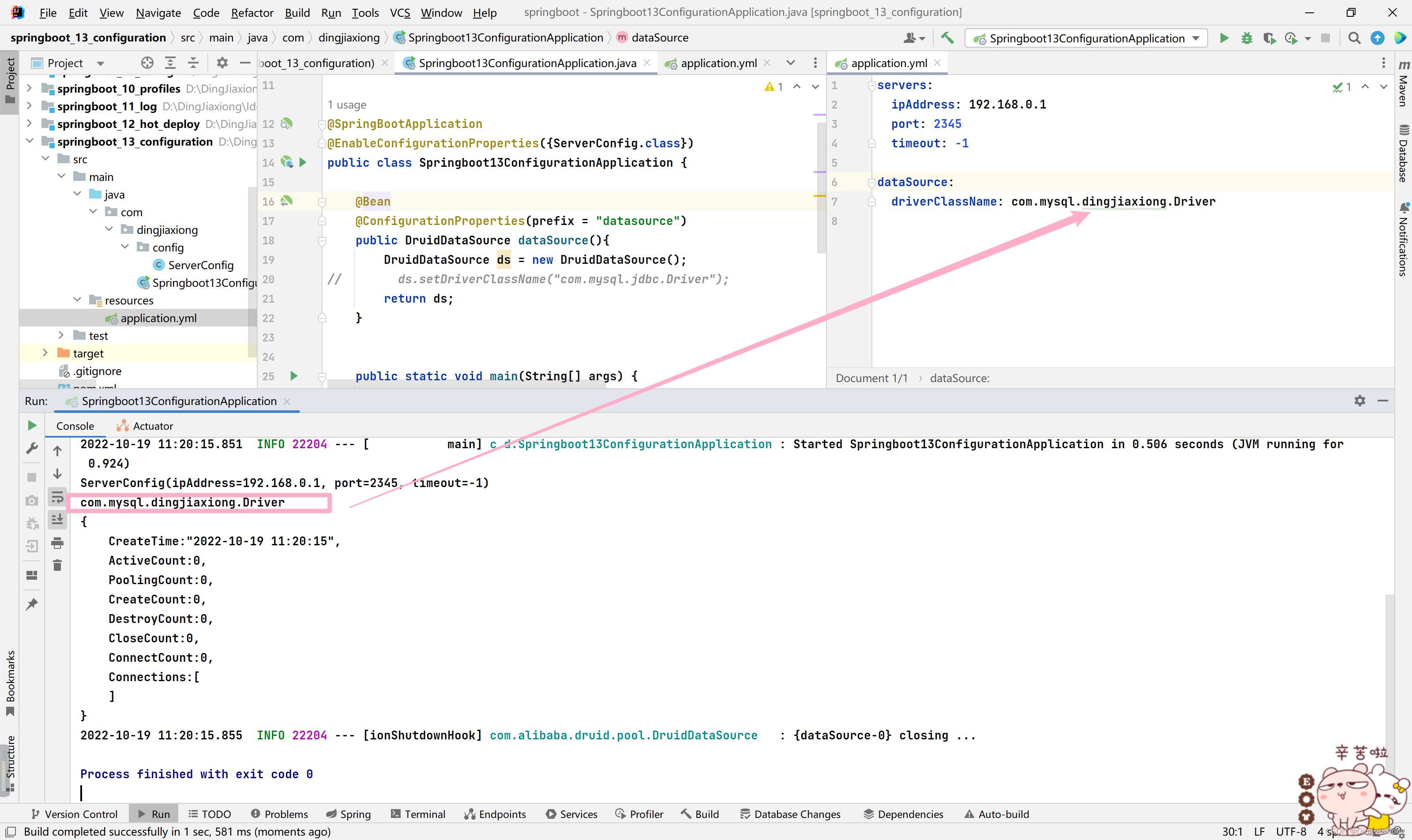Expand the test folder
The width and height of the screenshot is (1412, 840).
[x=60, y=335]
